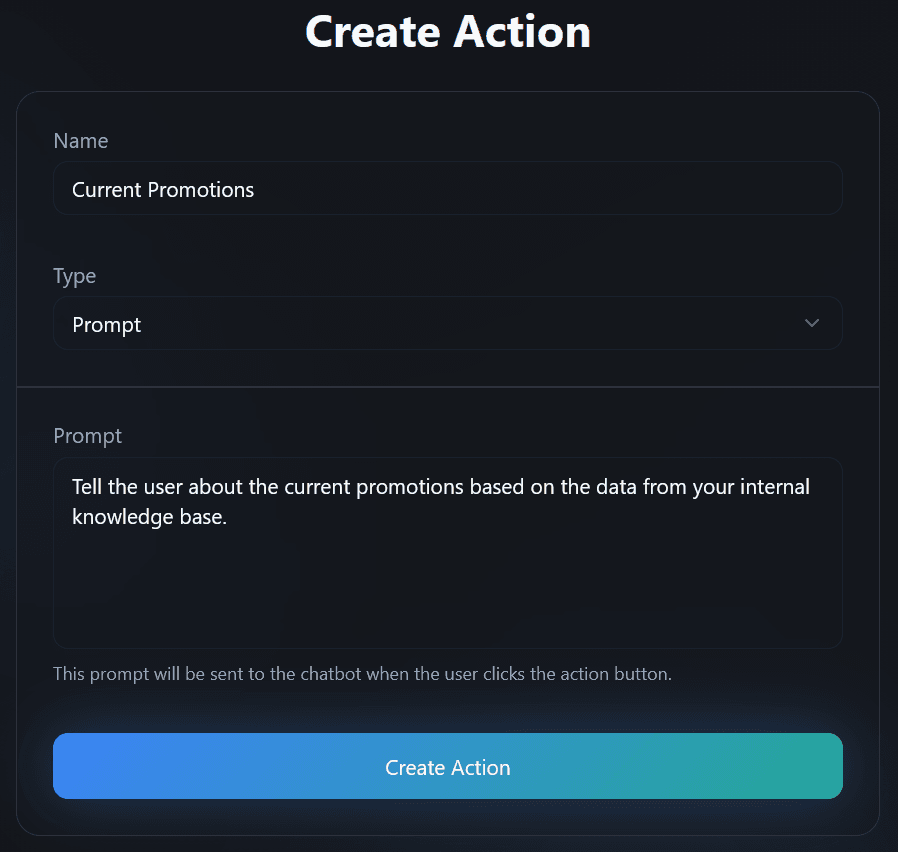Focus the Current Promotions text box
Screen dimensions: 898x852
(447, 188)
